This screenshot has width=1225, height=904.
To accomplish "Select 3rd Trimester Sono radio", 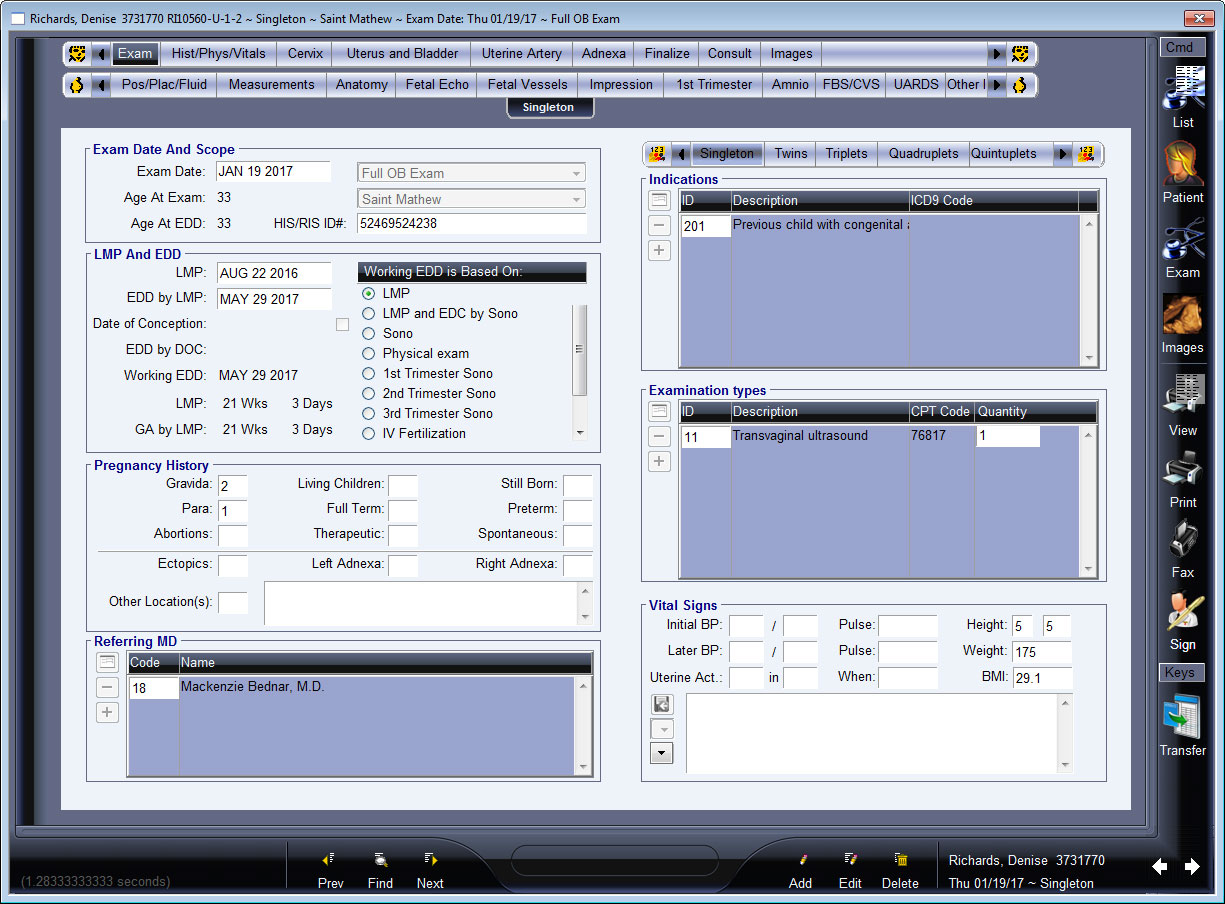I will [x=369, y=413].
